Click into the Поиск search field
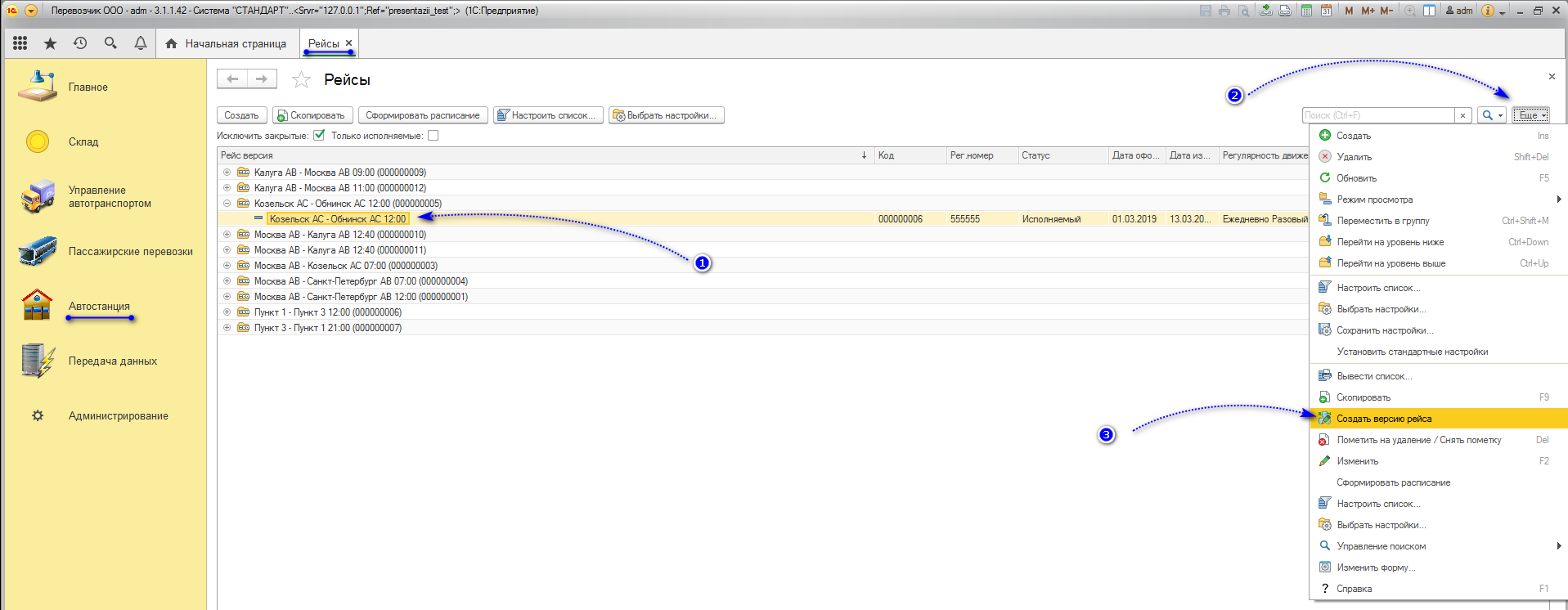This screenshot has height=610, width=1568. 1377,115
